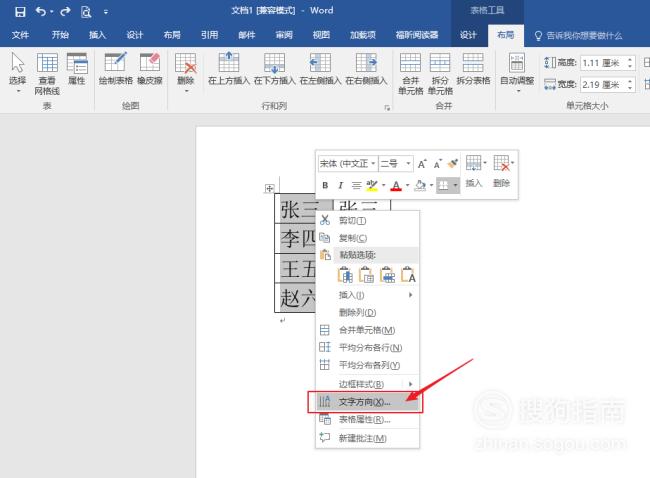Select 文字方向(X)... Text Direction

(x=367, y=402)
